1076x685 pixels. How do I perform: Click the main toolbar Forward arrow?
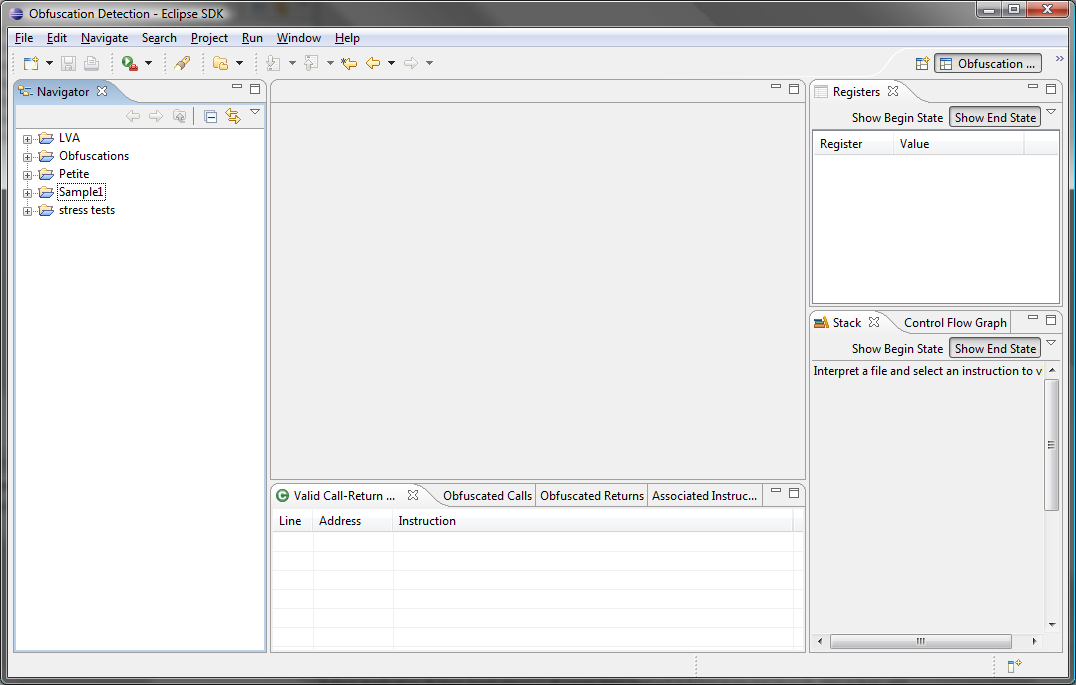point(411,63)
